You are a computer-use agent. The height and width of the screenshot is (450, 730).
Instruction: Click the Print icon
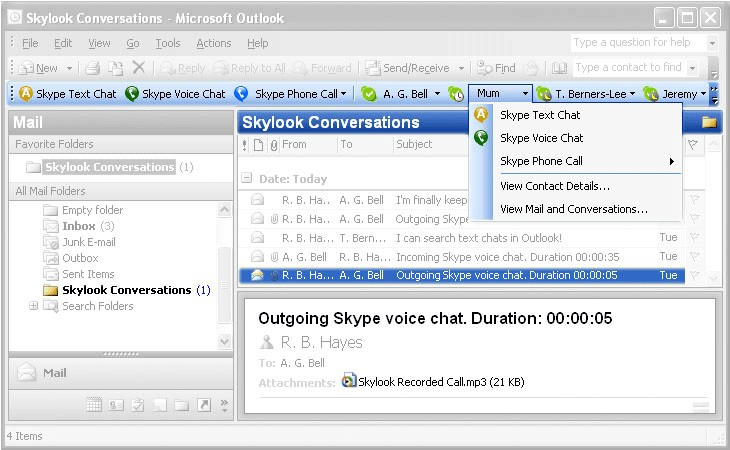click(92, 68)
